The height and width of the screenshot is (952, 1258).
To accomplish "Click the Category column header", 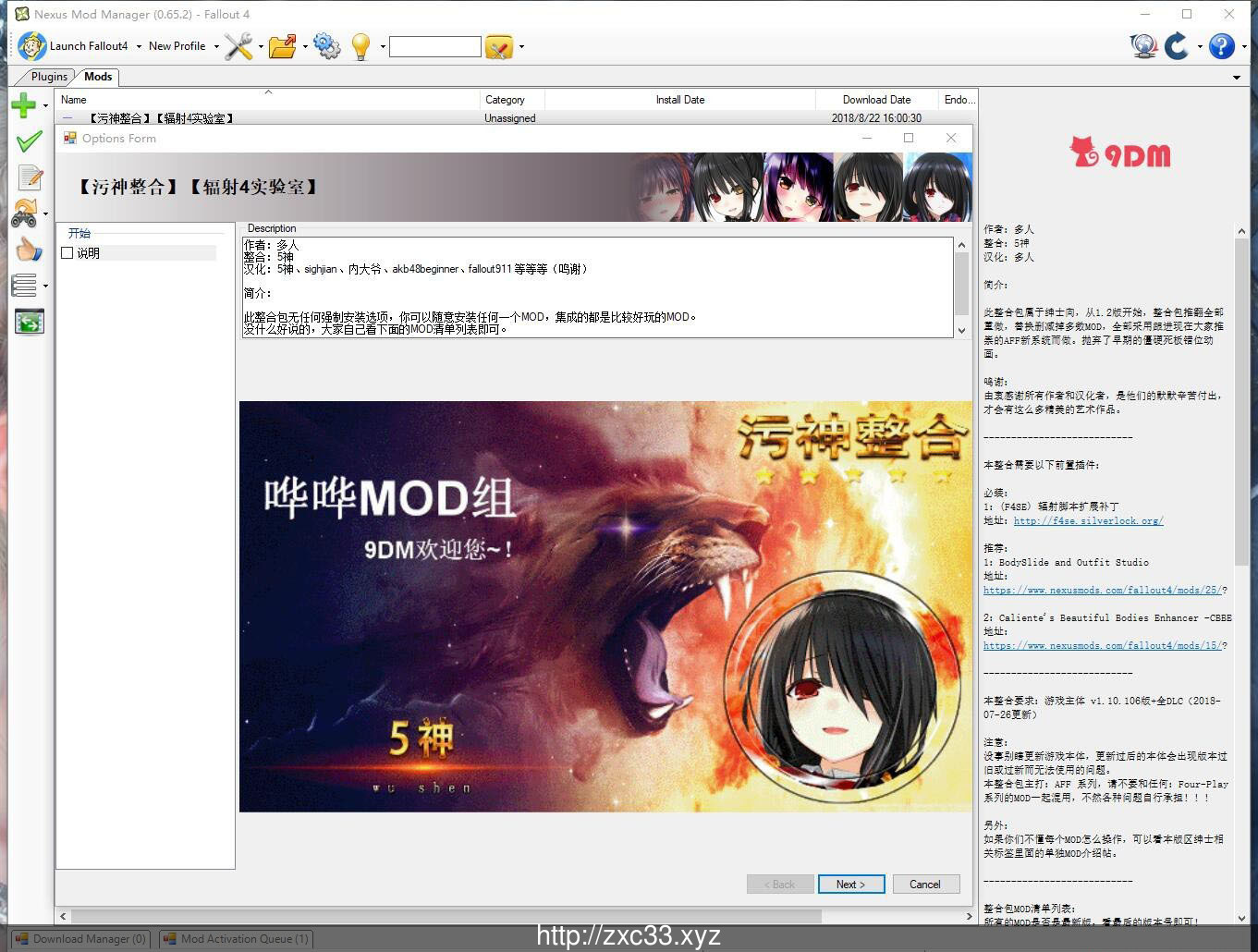I will (505, 100).
